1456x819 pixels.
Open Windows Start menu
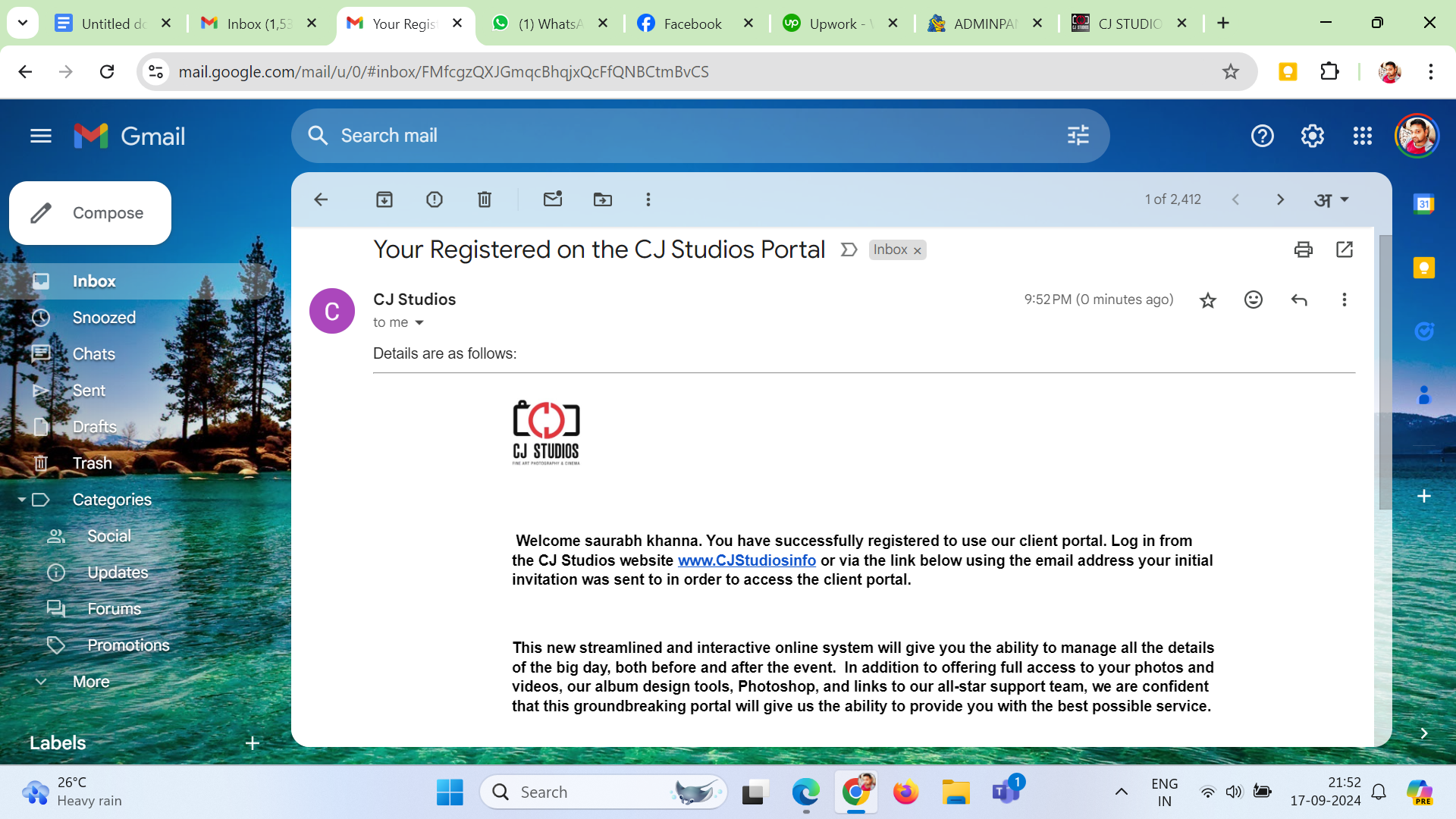coord(450,792)
